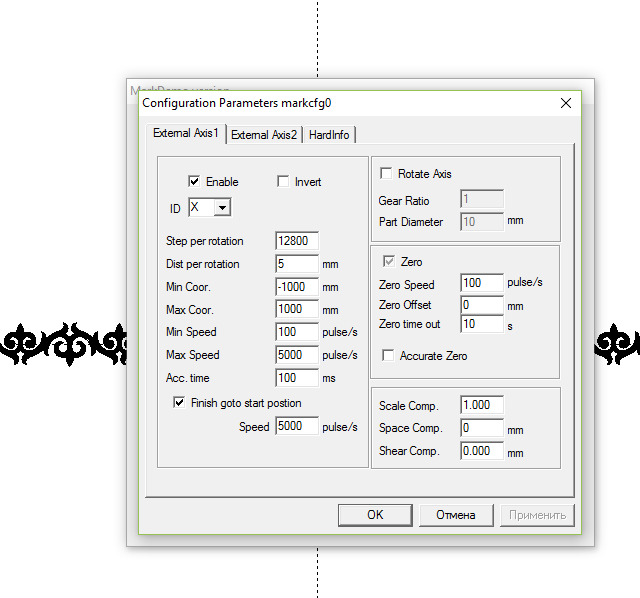Screen dimensions: 640x598
Task: Click the Dist per rotation field
Action: coord(296,264)
